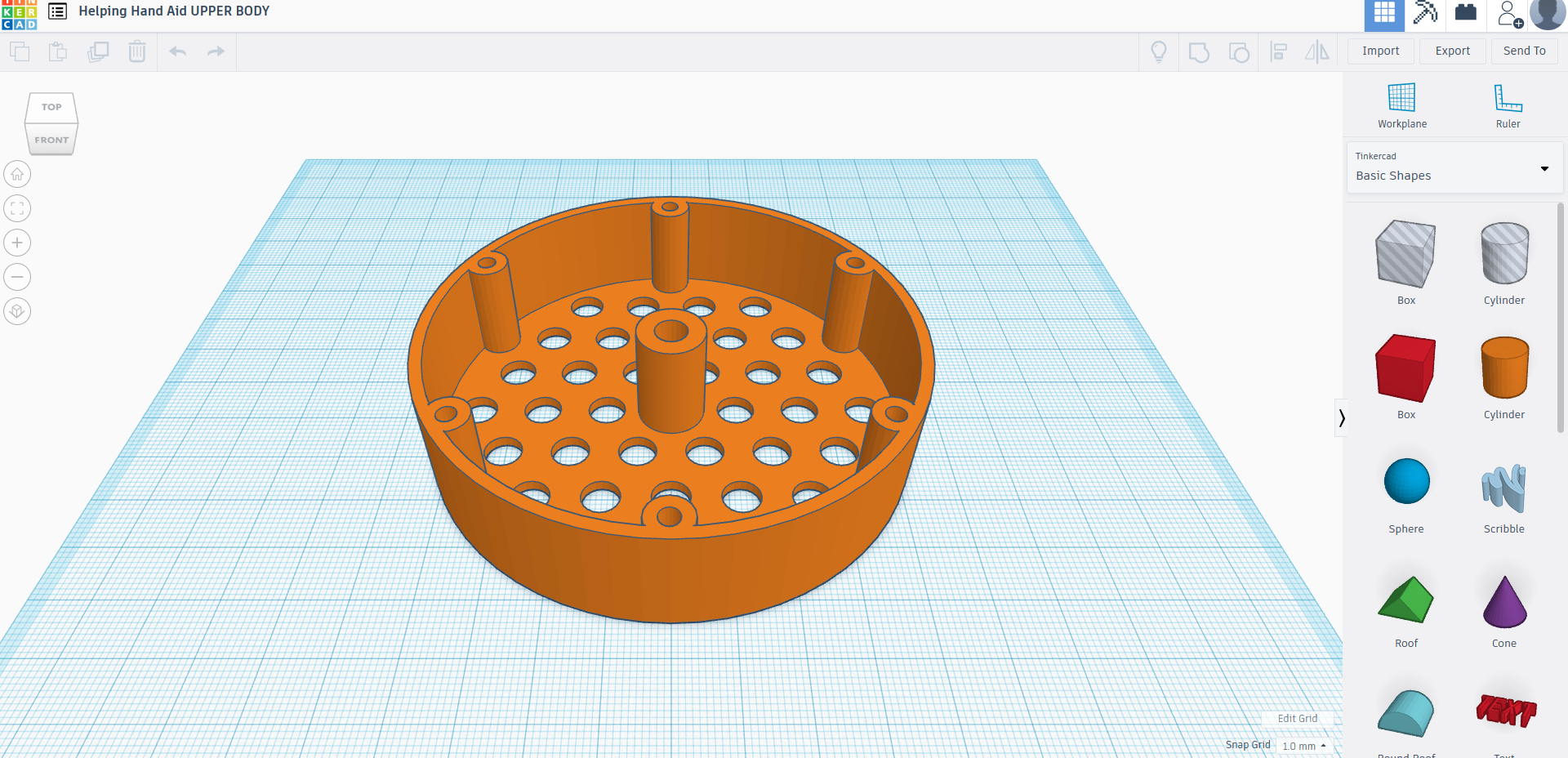The image size is (1568, 758).
Task: Collapse the shapes panel with chevron
Action: pos(1341,418)
